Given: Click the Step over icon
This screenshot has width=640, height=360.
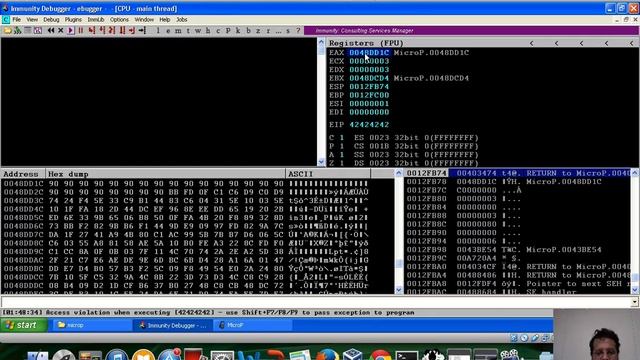Looking at the screenshot, I should click(102, 31).
